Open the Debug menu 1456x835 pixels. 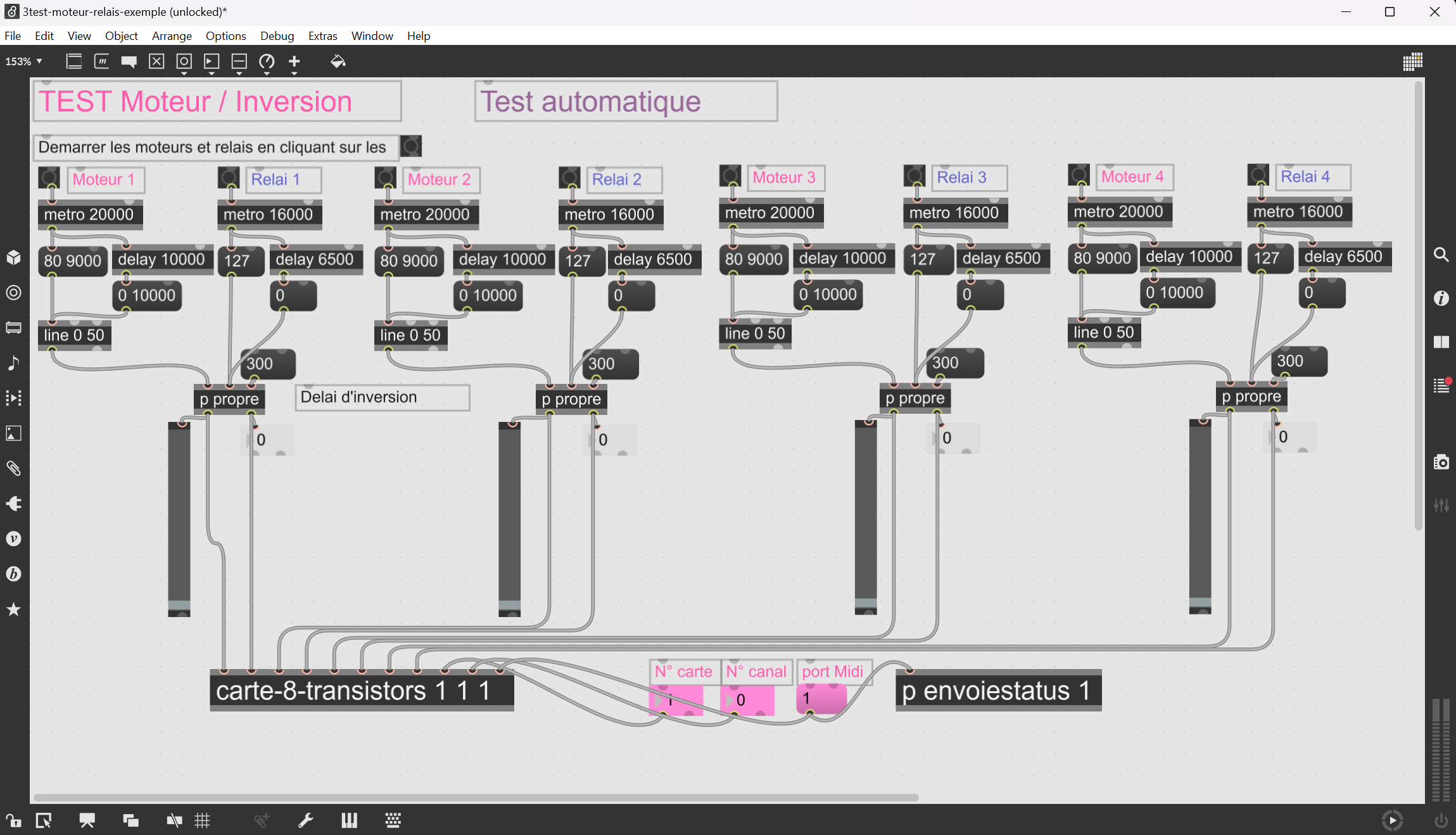point(277,36)
